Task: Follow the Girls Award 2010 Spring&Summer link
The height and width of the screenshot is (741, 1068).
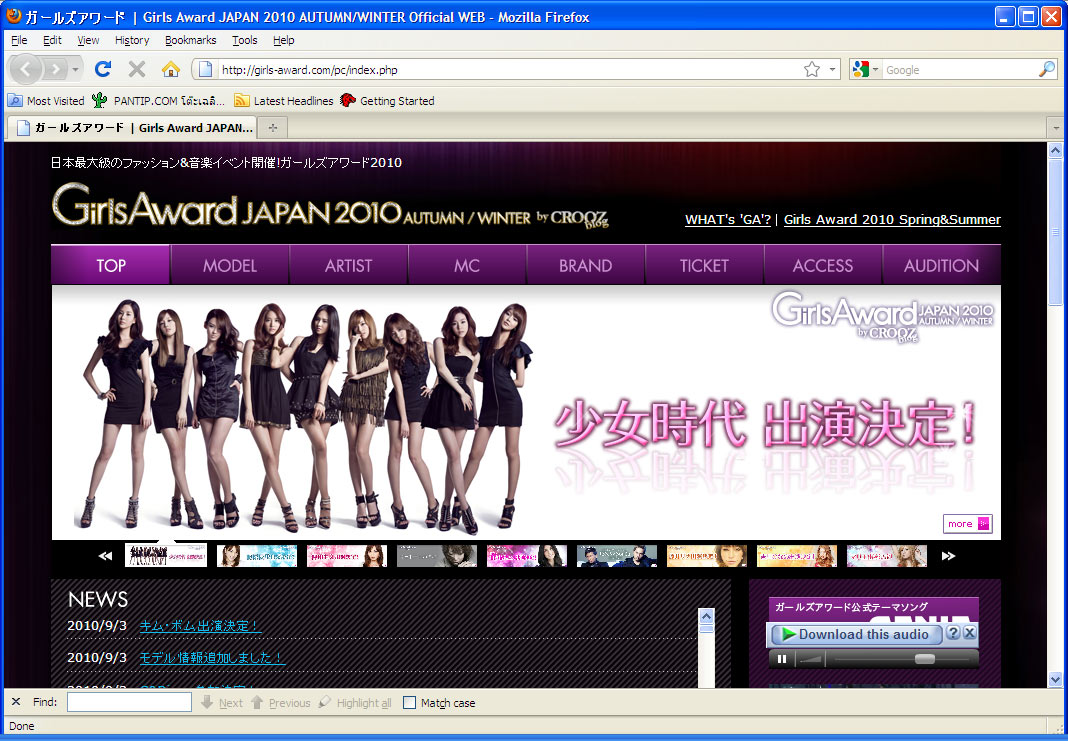Action: pyautogui.click(x=892, y=219)
